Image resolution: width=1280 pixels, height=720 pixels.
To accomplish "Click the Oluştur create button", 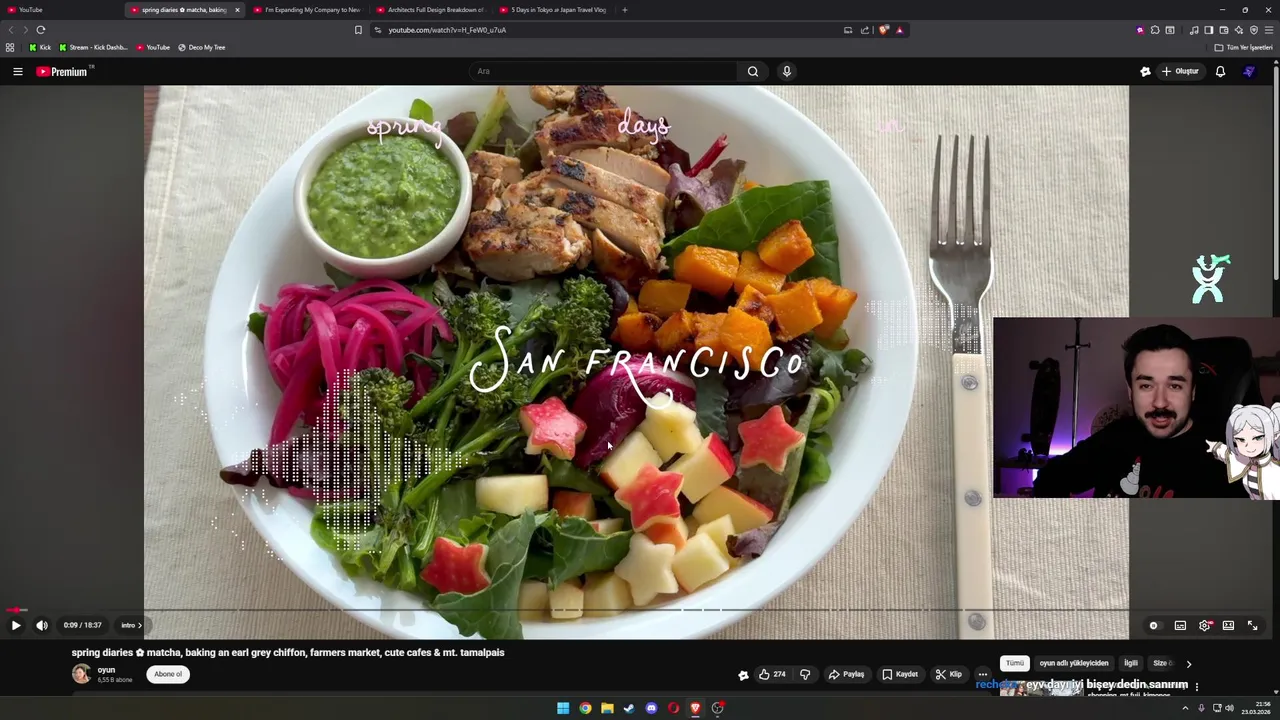I will tap(1180, 71).
